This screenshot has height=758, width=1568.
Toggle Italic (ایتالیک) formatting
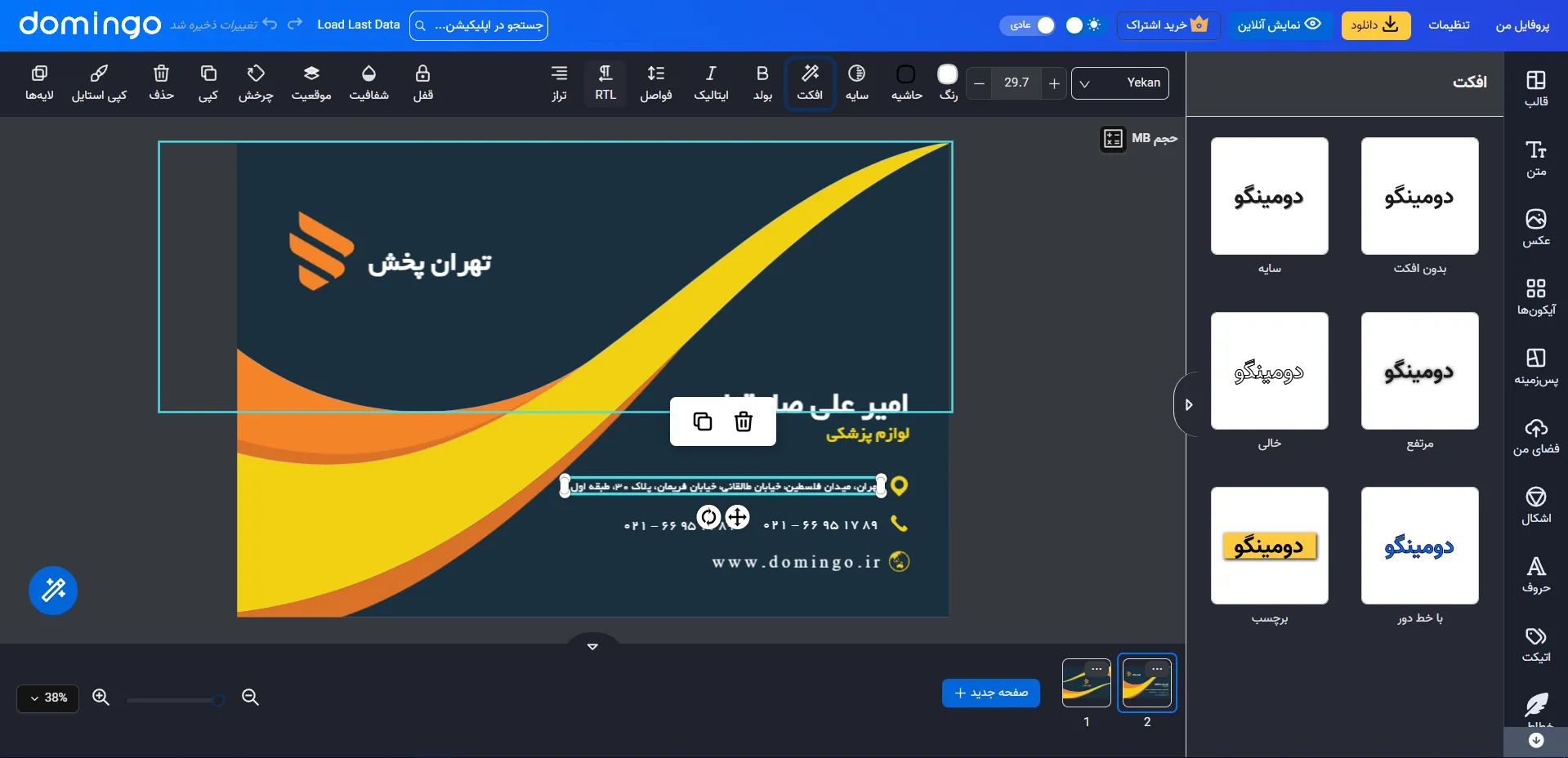click(x=711, y=83)
